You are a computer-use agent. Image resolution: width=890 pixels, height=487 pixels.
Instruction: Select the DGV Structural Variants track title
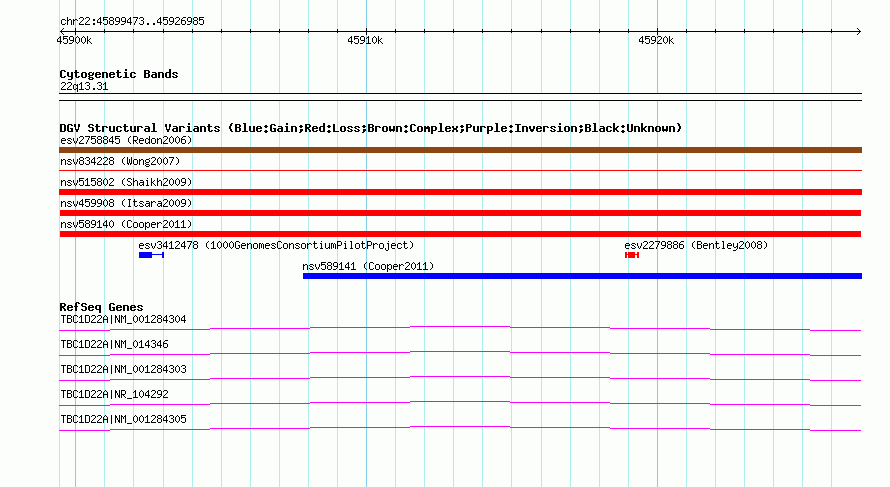pyautogui.click(x=371, y=128)
